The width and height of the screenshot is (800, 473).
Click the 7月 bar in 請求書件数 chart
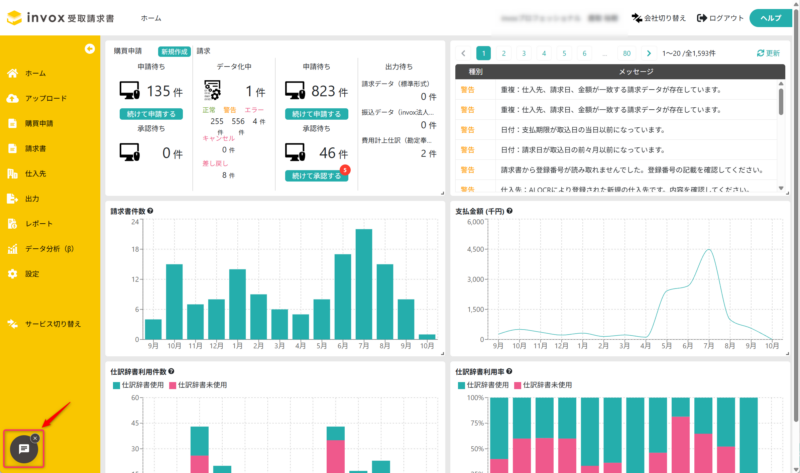pyautogui.click(x=364, y=284)
